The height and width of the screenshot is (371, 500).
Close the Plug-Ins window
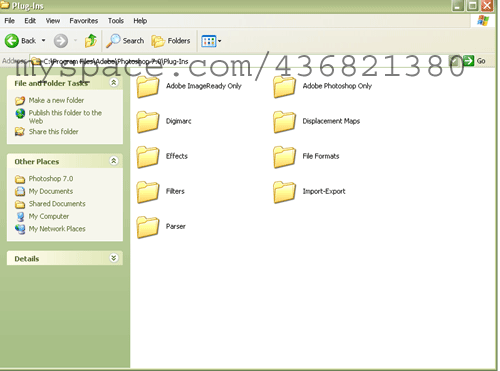click(x=487, y=6)
